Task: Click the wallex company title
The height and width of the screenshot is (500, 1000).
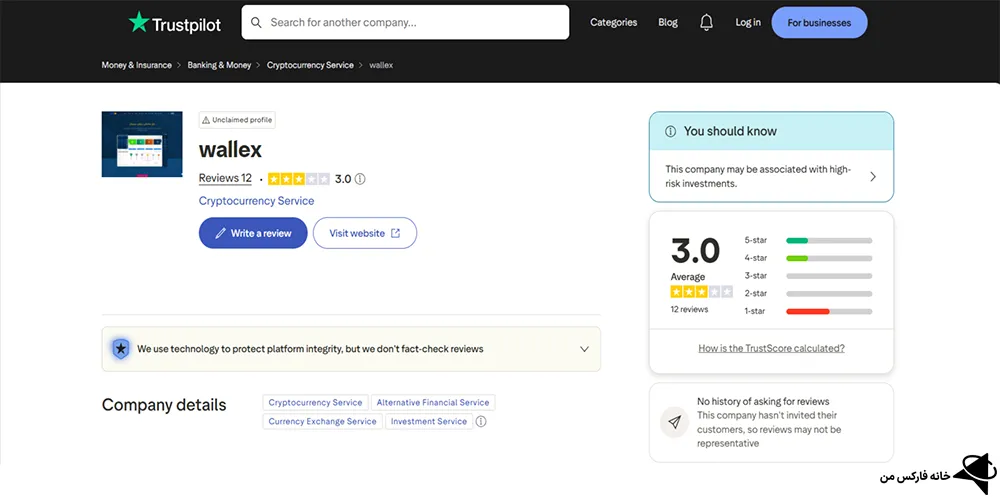Action: coord(230,150)
